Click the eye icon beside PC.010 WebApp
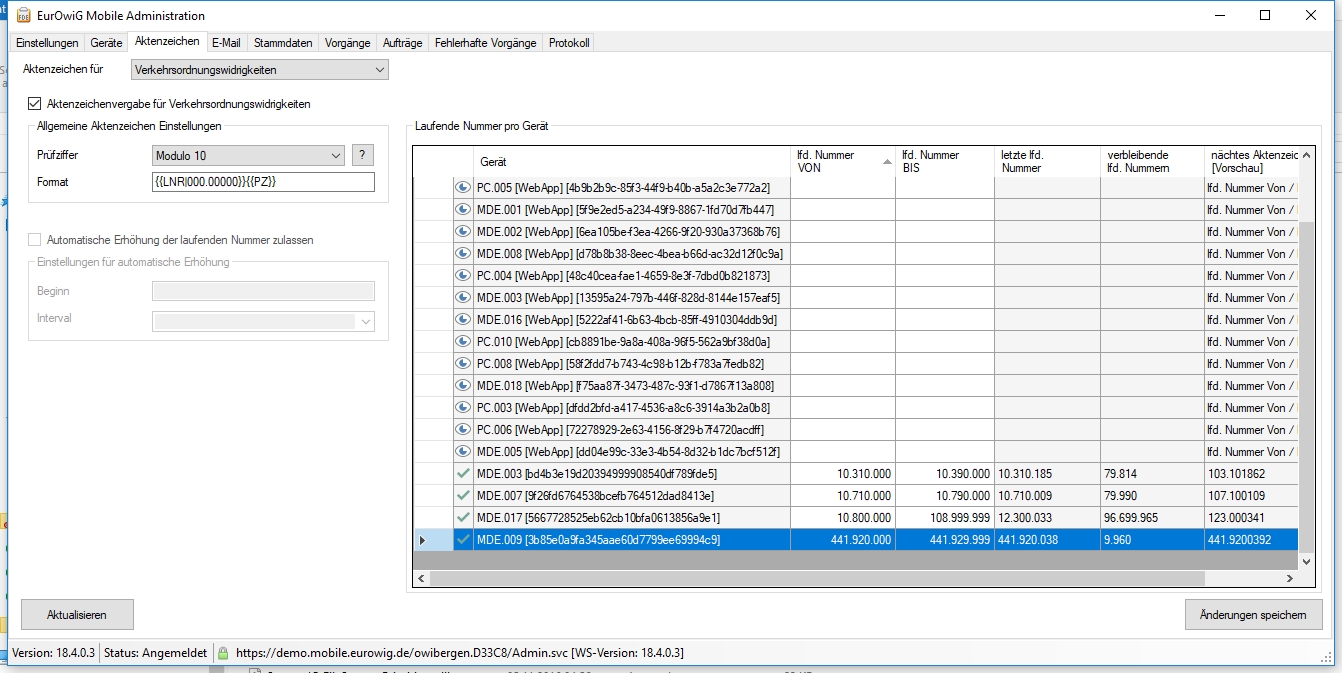This screenshot has width=1342, height=673. (x=463, y=342)
